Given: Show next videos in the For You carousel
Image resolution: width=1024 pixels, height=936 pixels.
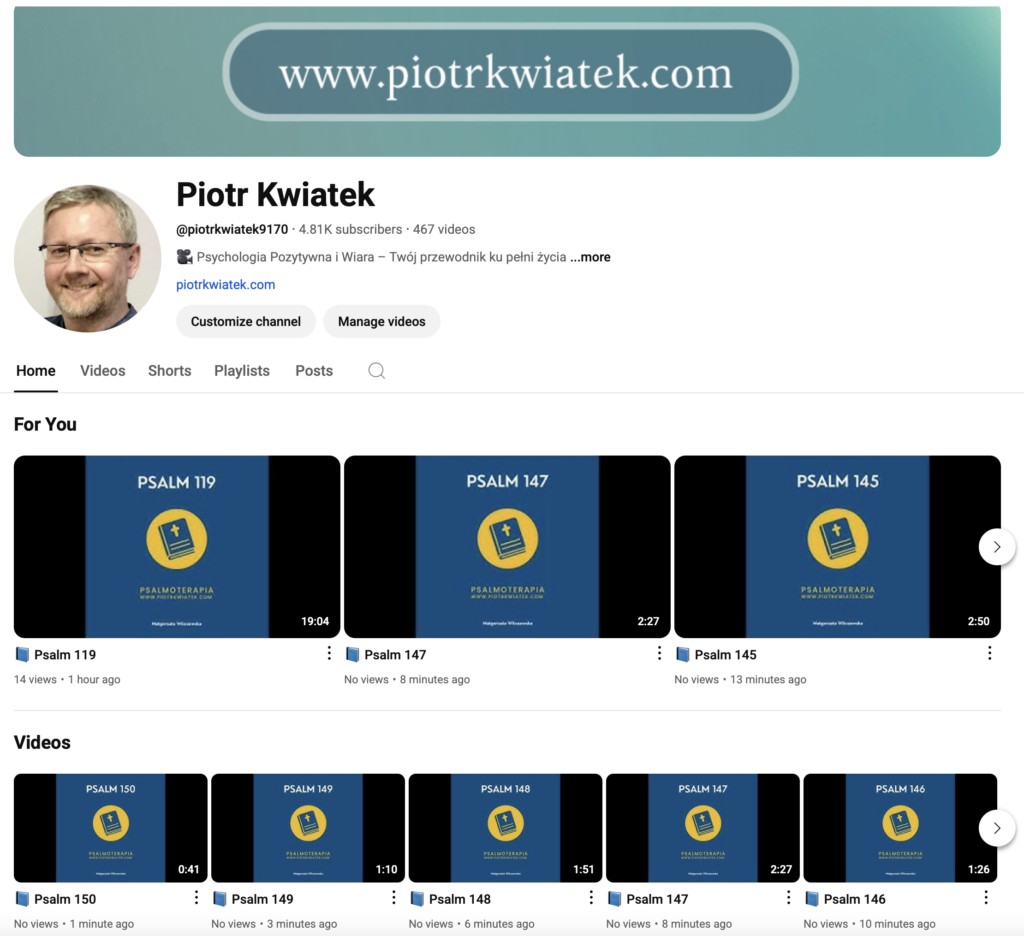Looking at the screenshot, I should click(x=997, y=547).
